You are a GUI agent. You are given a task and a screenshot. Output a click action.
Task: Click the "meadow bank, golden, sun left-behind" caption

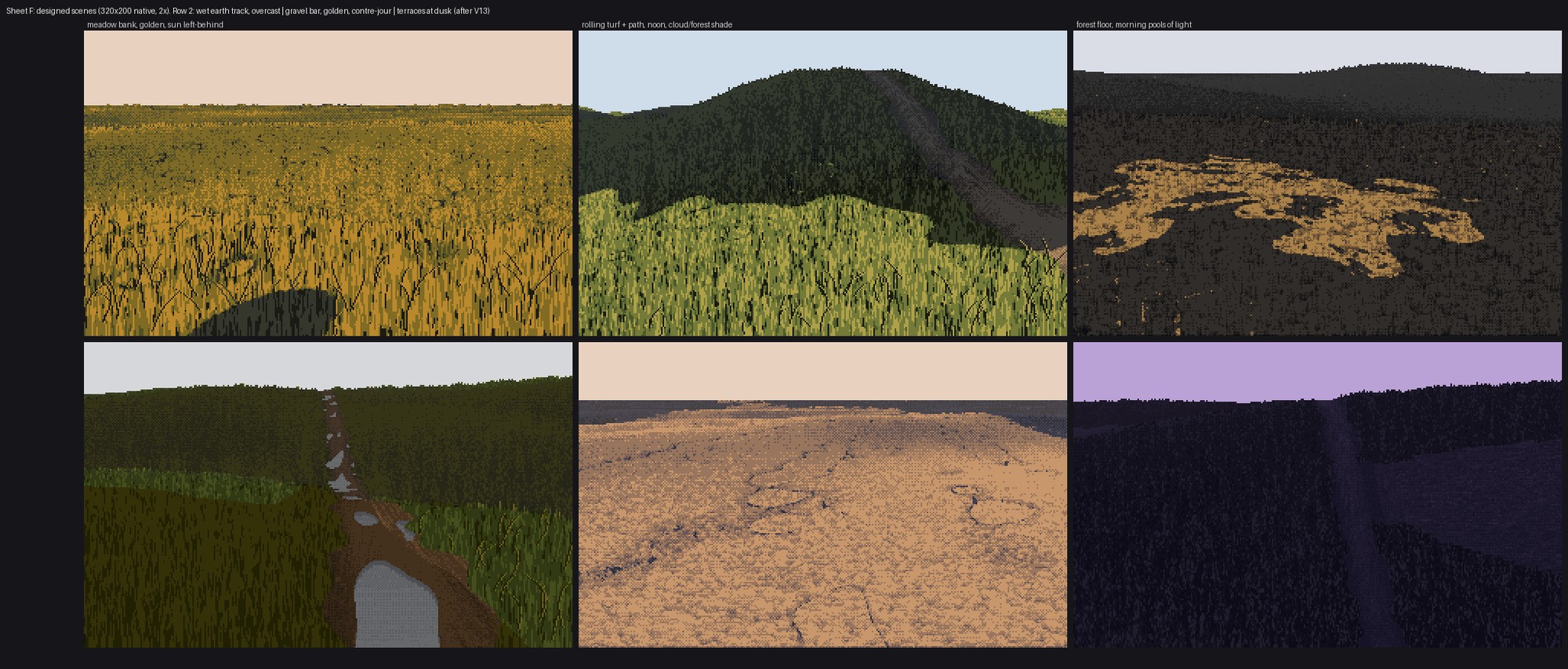coord(155,25)
